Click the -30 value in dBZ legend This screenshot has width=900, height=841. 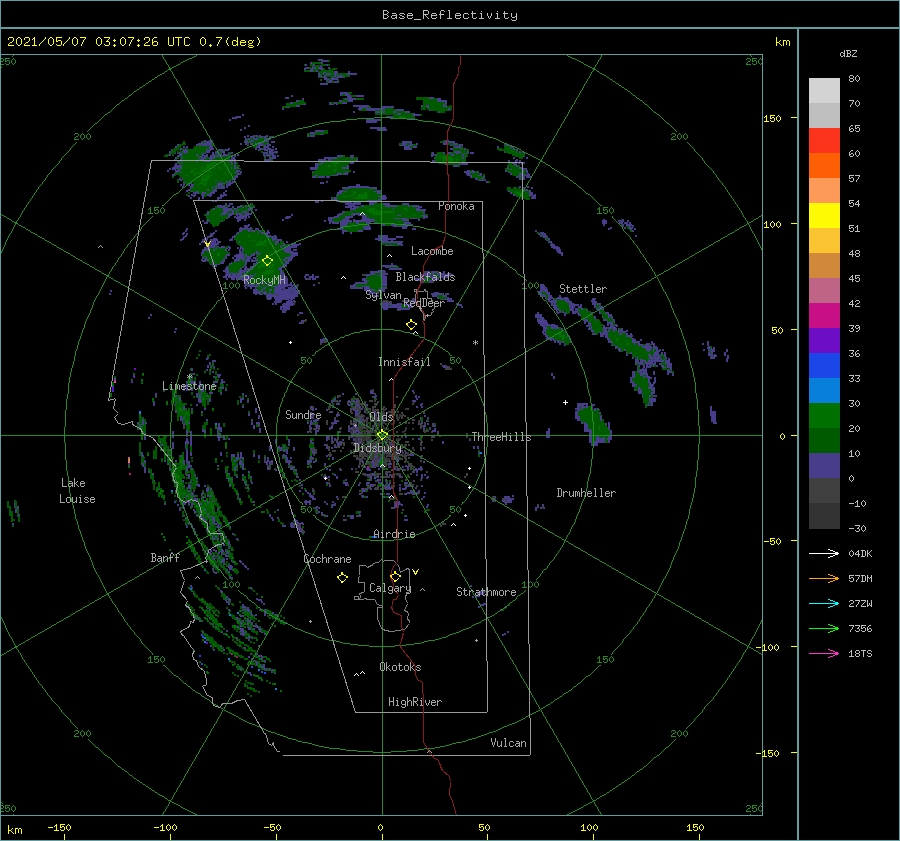[x=856, y=528]
